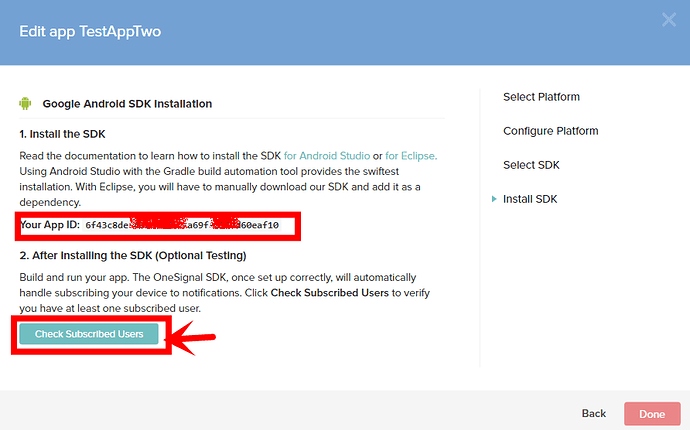The image size is (690, 430).
Task: Click the '2. After Installing the SDK' heading
Action: tap(133, 255)
